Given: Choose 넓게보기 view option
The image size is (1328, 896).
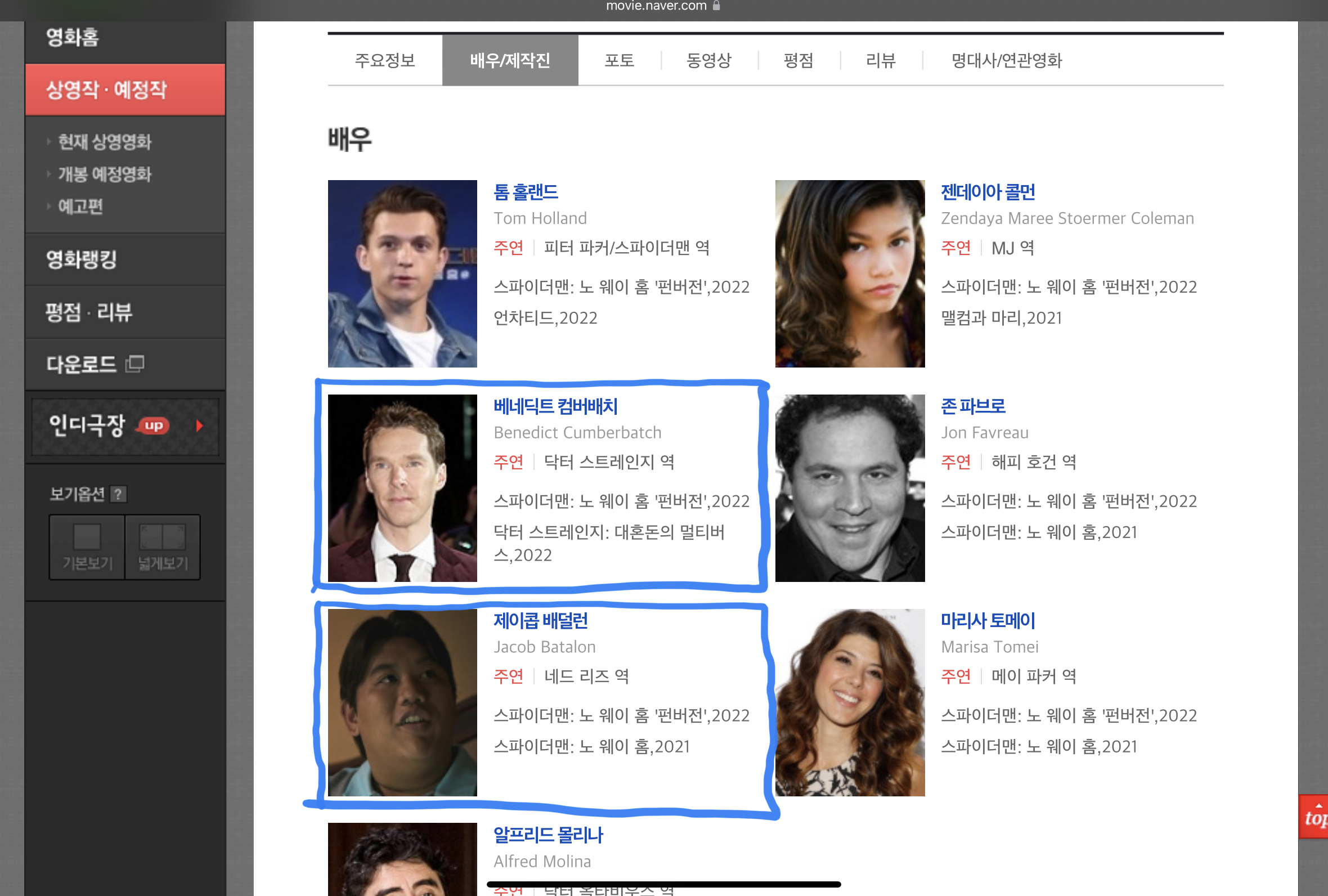Looking at the screenshot, I should (x=163, y=548).
